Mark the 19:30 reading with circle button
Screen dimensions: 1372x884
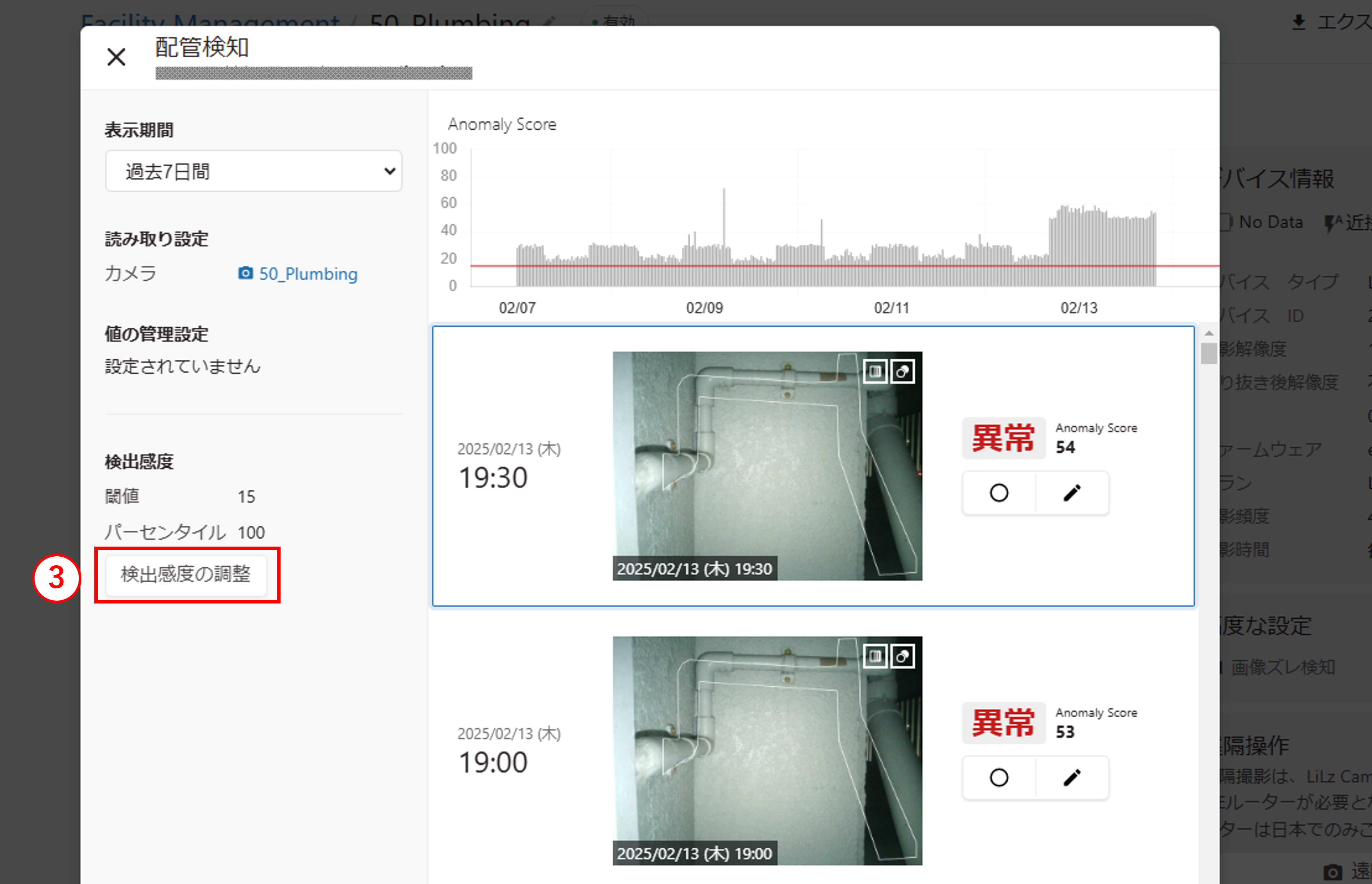[x=999, y=493]
